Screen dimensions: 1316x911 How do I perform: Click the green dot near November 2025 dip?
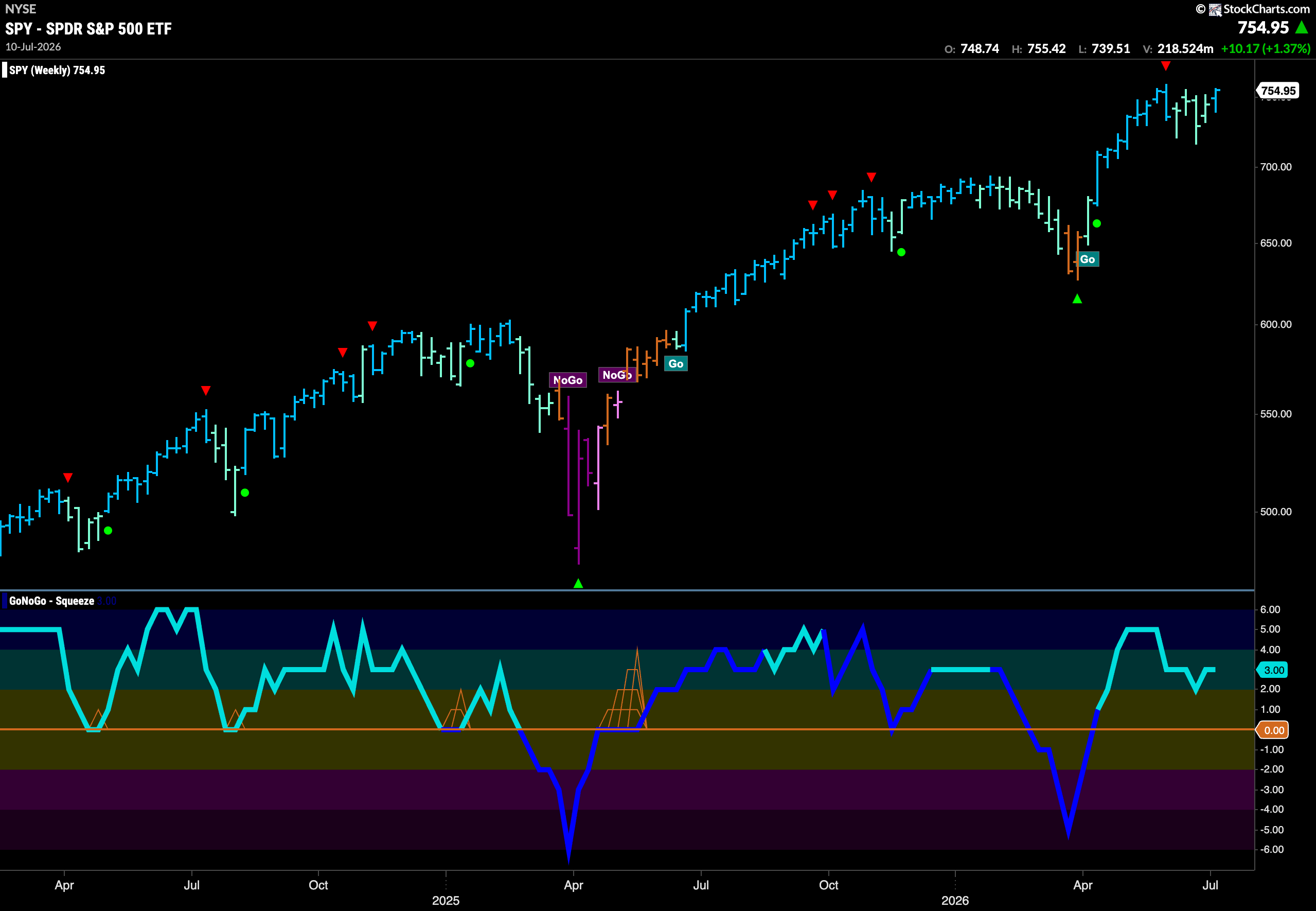point(901,252)
